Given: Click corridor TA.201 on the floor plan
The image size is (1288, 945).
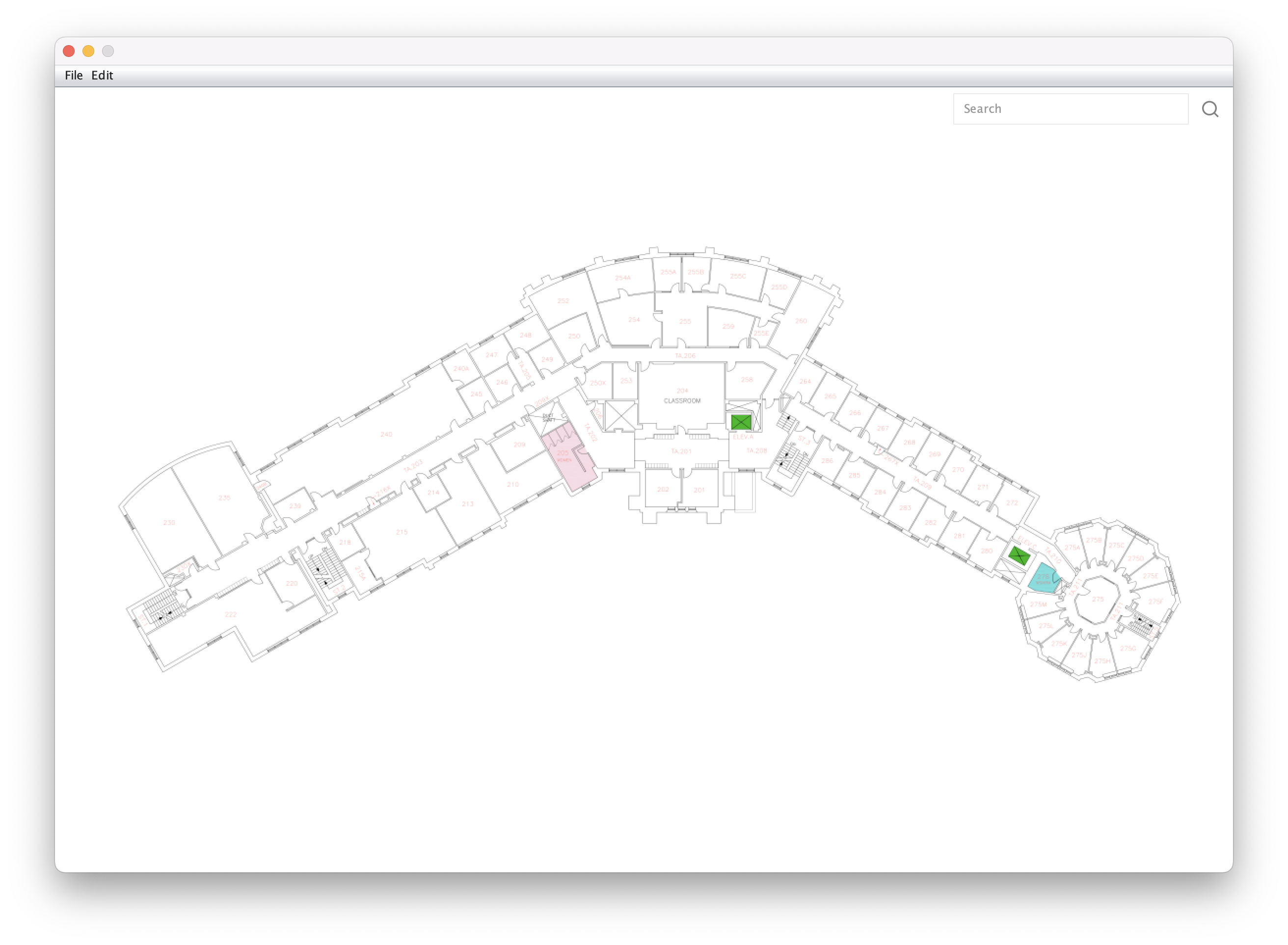Looking at the screenshot, I should [681, 451].
